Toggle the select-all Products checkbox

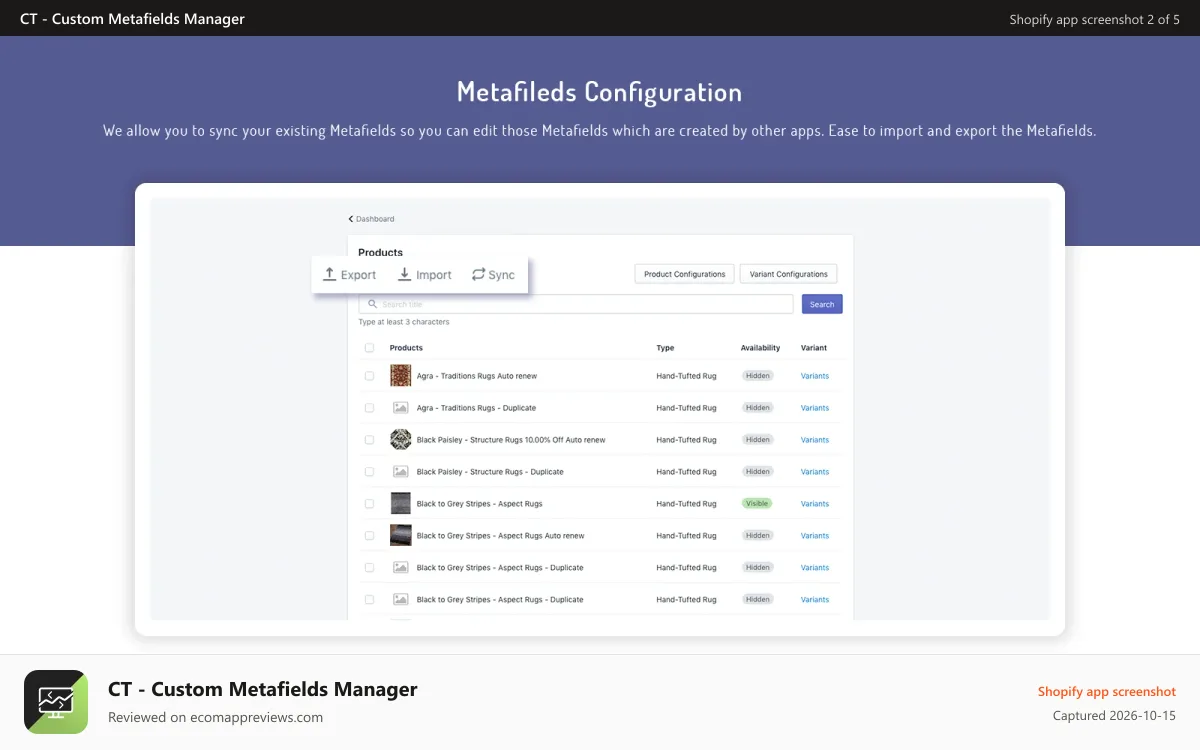pyautogui.click(x=369, y=348)
